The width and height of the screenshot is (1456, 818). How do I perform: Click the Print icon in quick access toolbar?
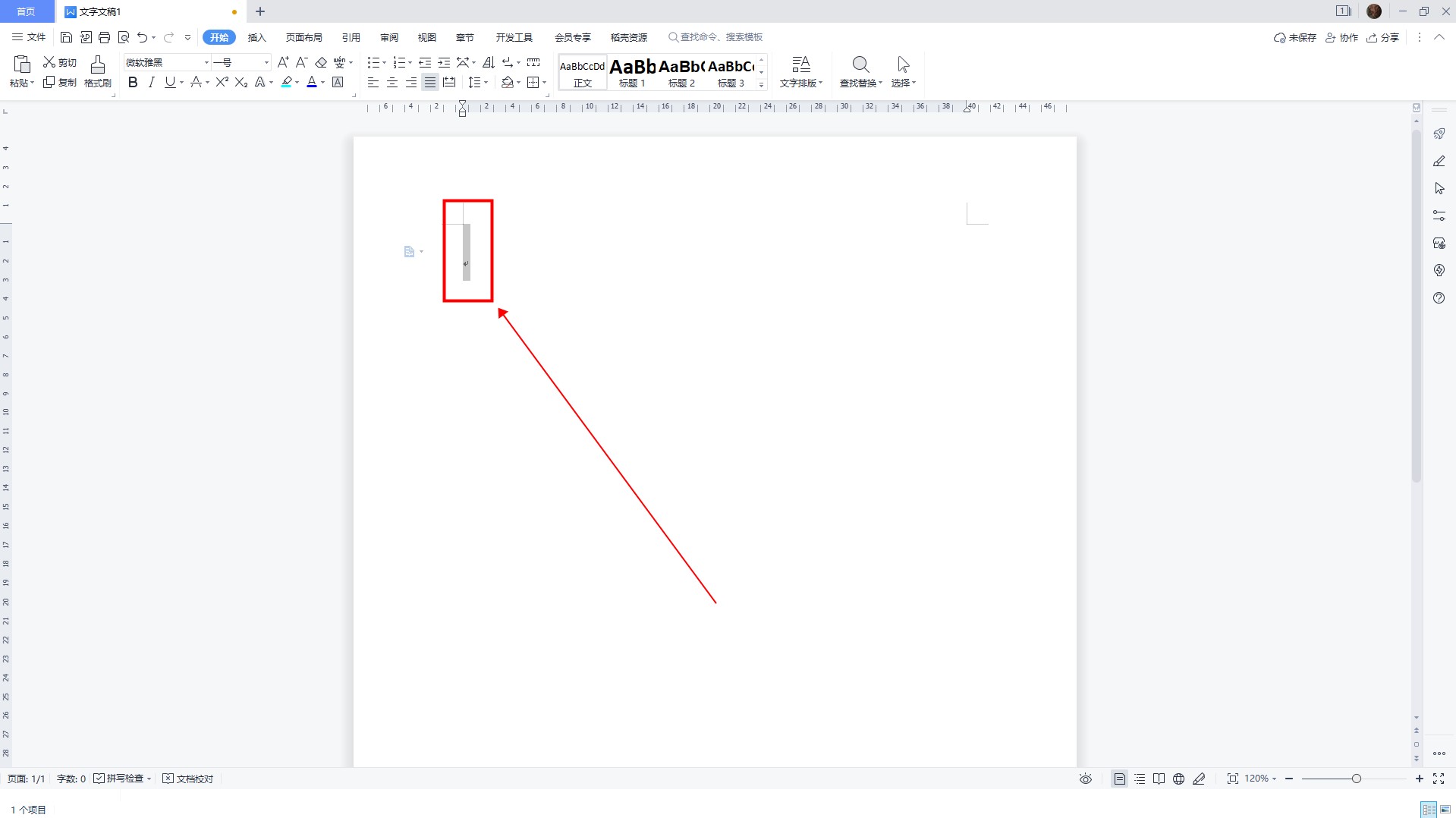click(x=105, y=37)
